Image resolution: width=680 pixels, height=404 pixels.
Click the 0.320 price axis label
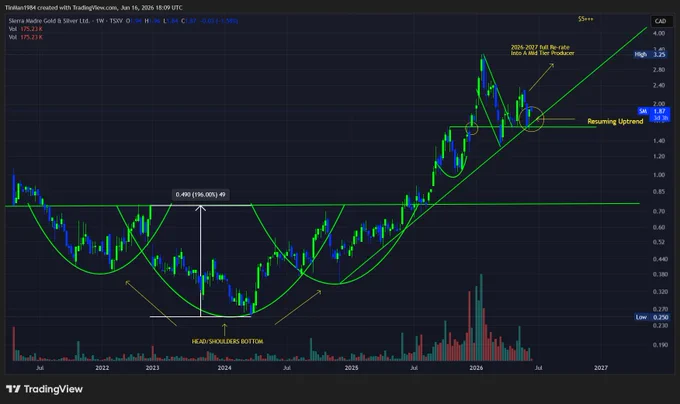pyautogui.click(x=660, y=292)
